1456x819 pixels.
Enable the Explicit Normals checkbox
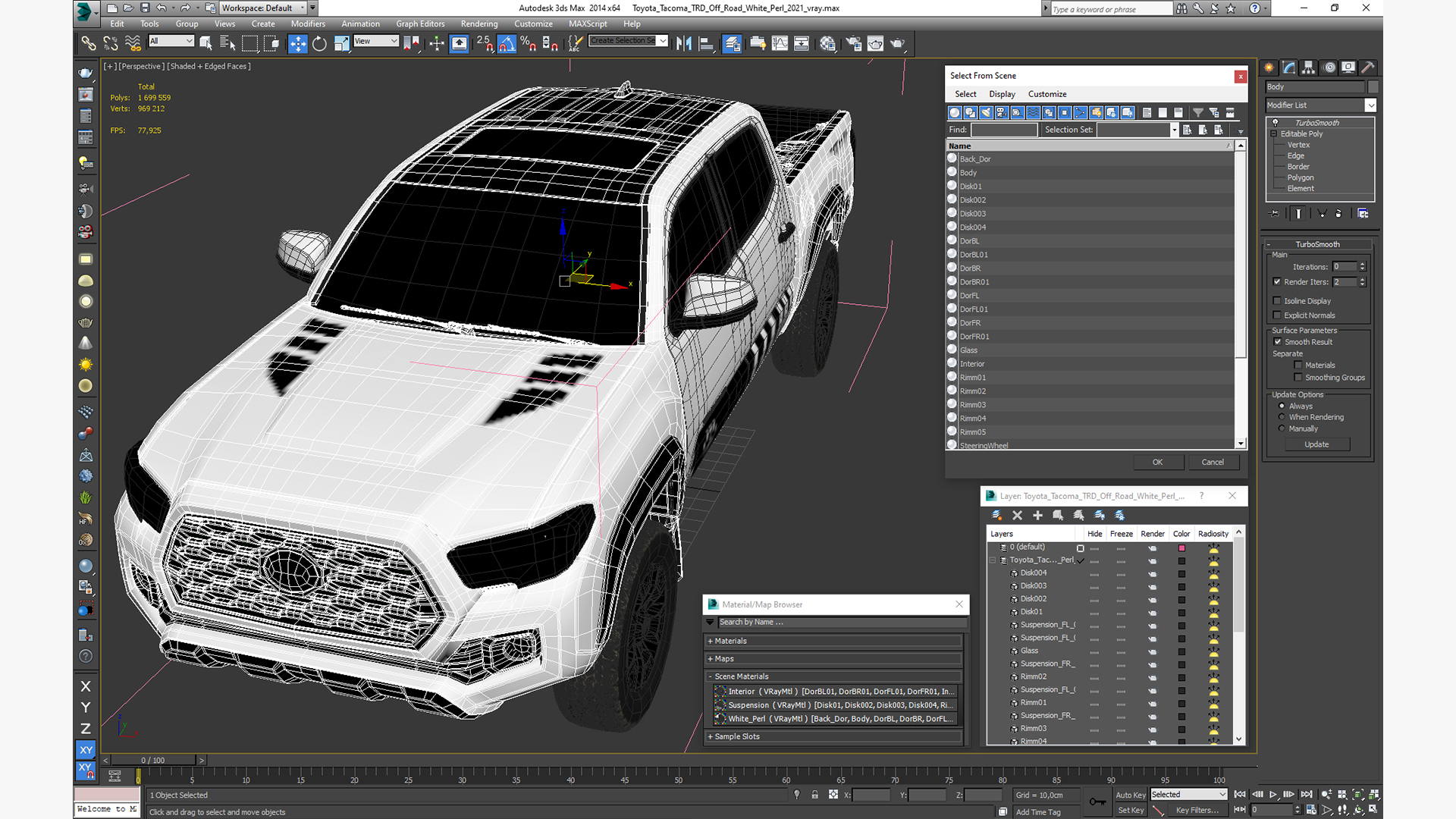coord(1277,315)
